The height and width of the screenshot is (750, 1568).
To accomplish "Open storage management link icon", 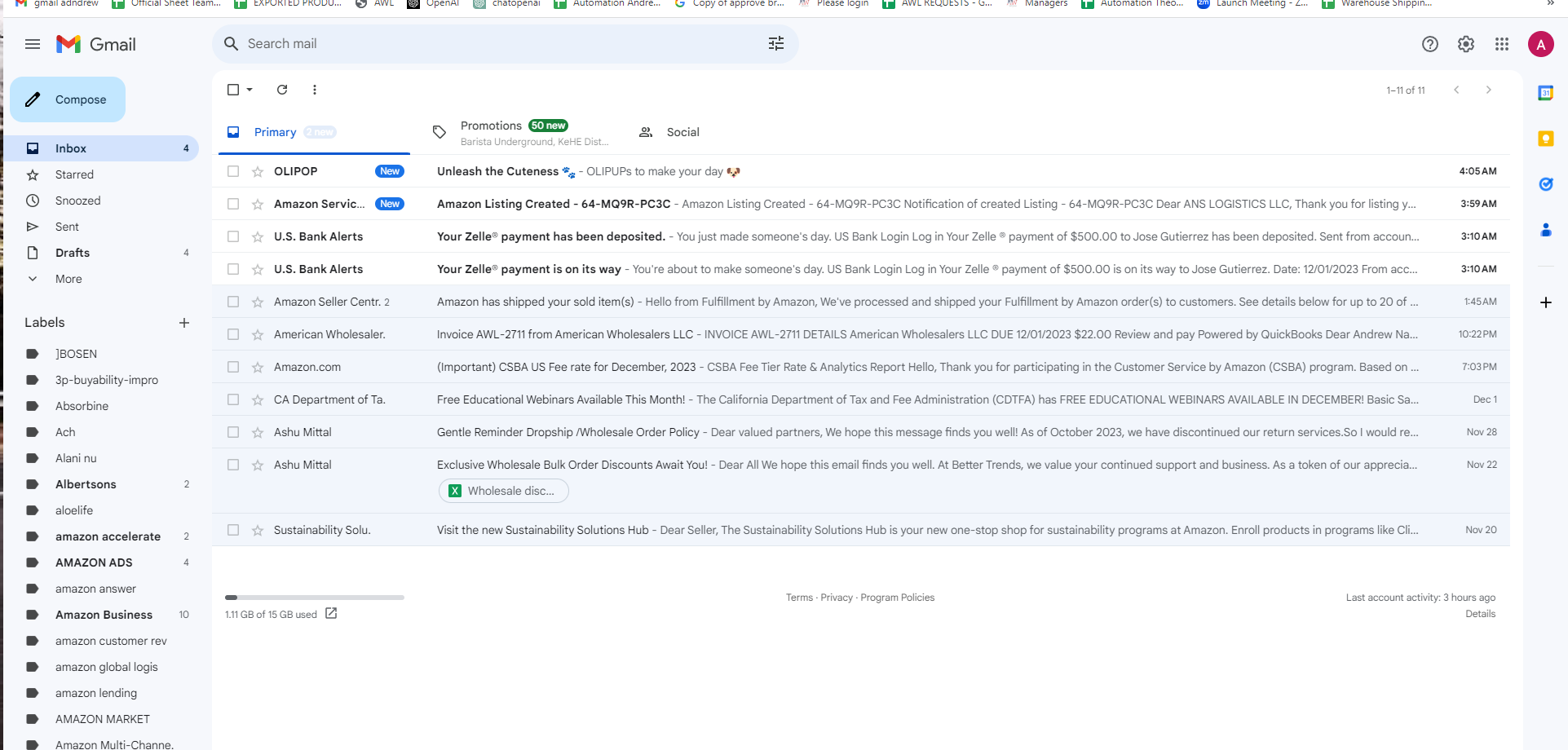I will click(x=331, y=613).
